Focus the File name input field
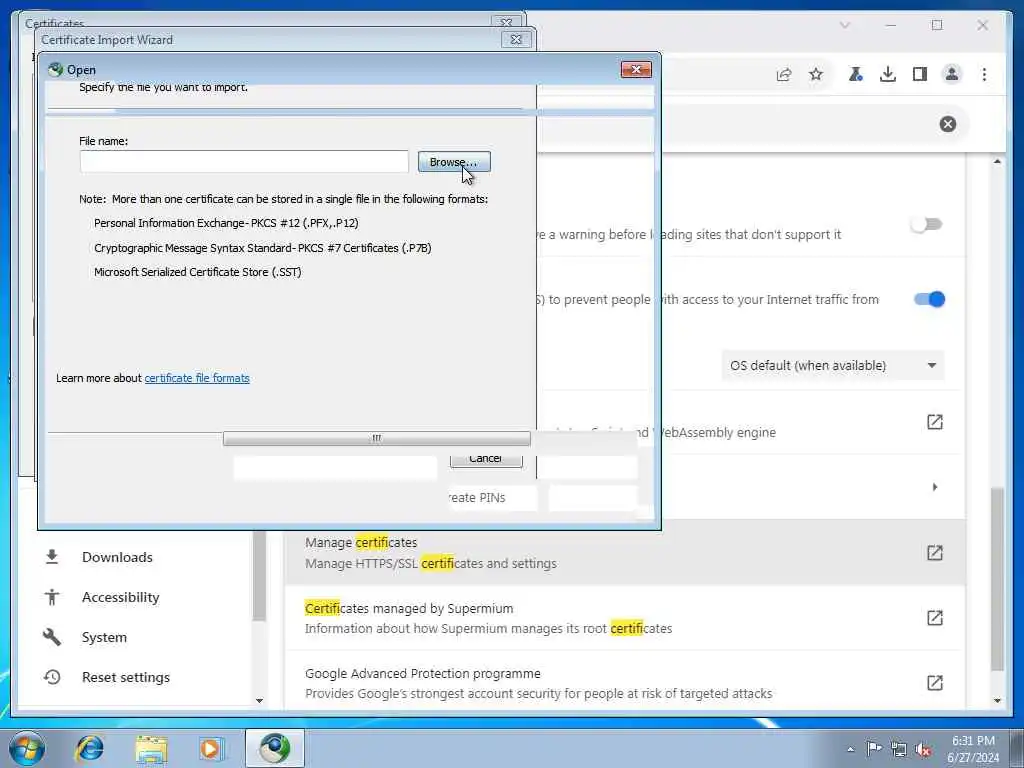The height and width of the screenshot is (768, 1024). coord(244,162)
